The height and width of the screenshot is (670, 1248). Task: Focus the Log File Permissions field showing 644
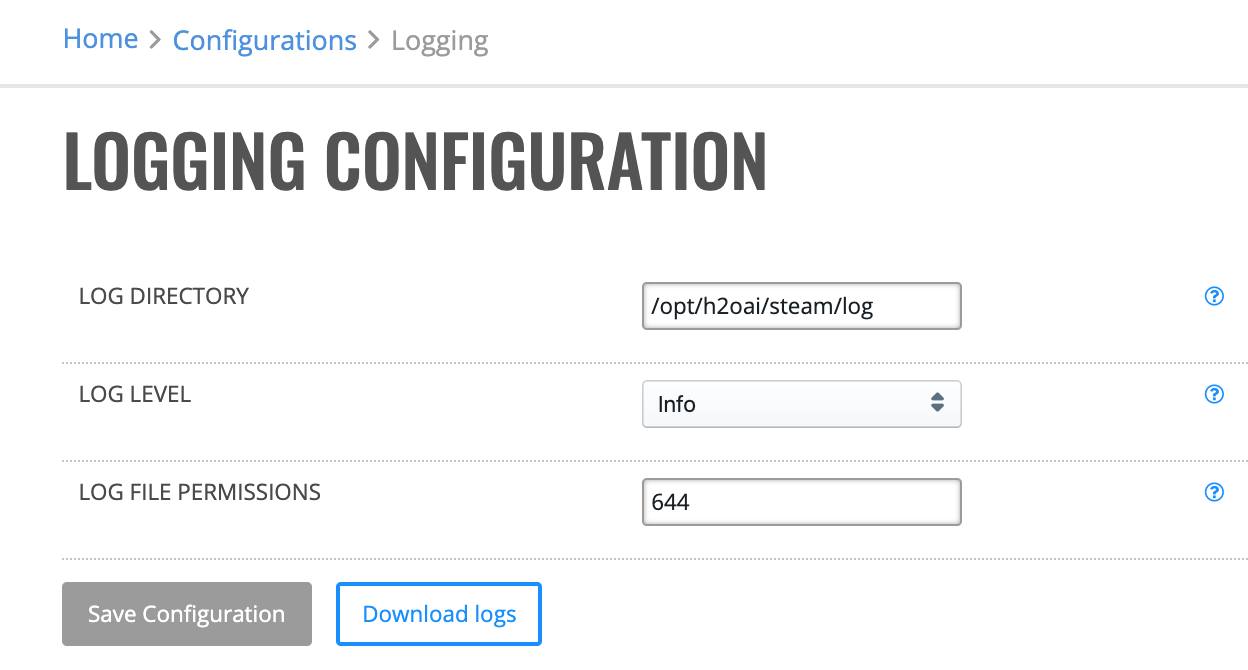pyautogui.click(x=801, y=502)
